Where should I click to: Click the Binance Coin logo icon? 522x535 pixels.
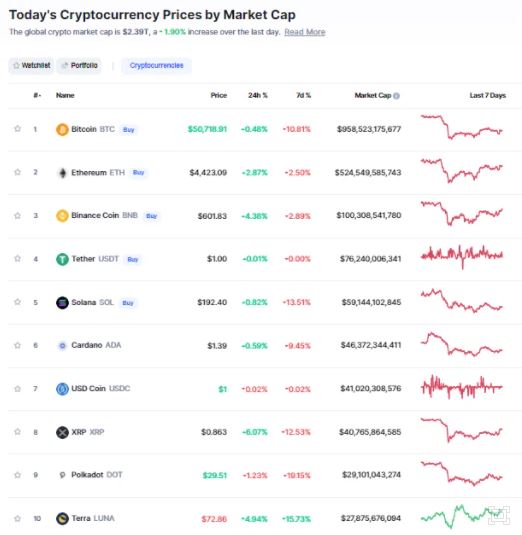62,216
